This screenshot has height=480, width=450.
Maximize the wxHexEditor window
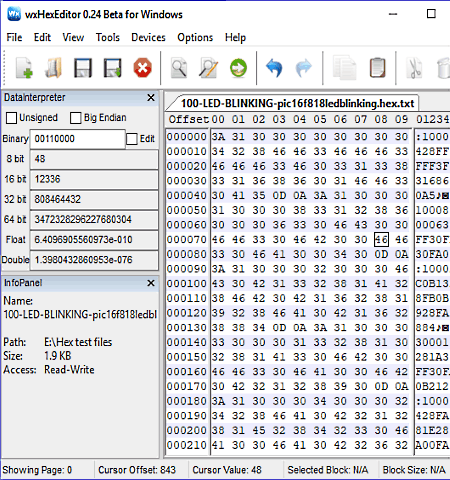click(431, 14)
